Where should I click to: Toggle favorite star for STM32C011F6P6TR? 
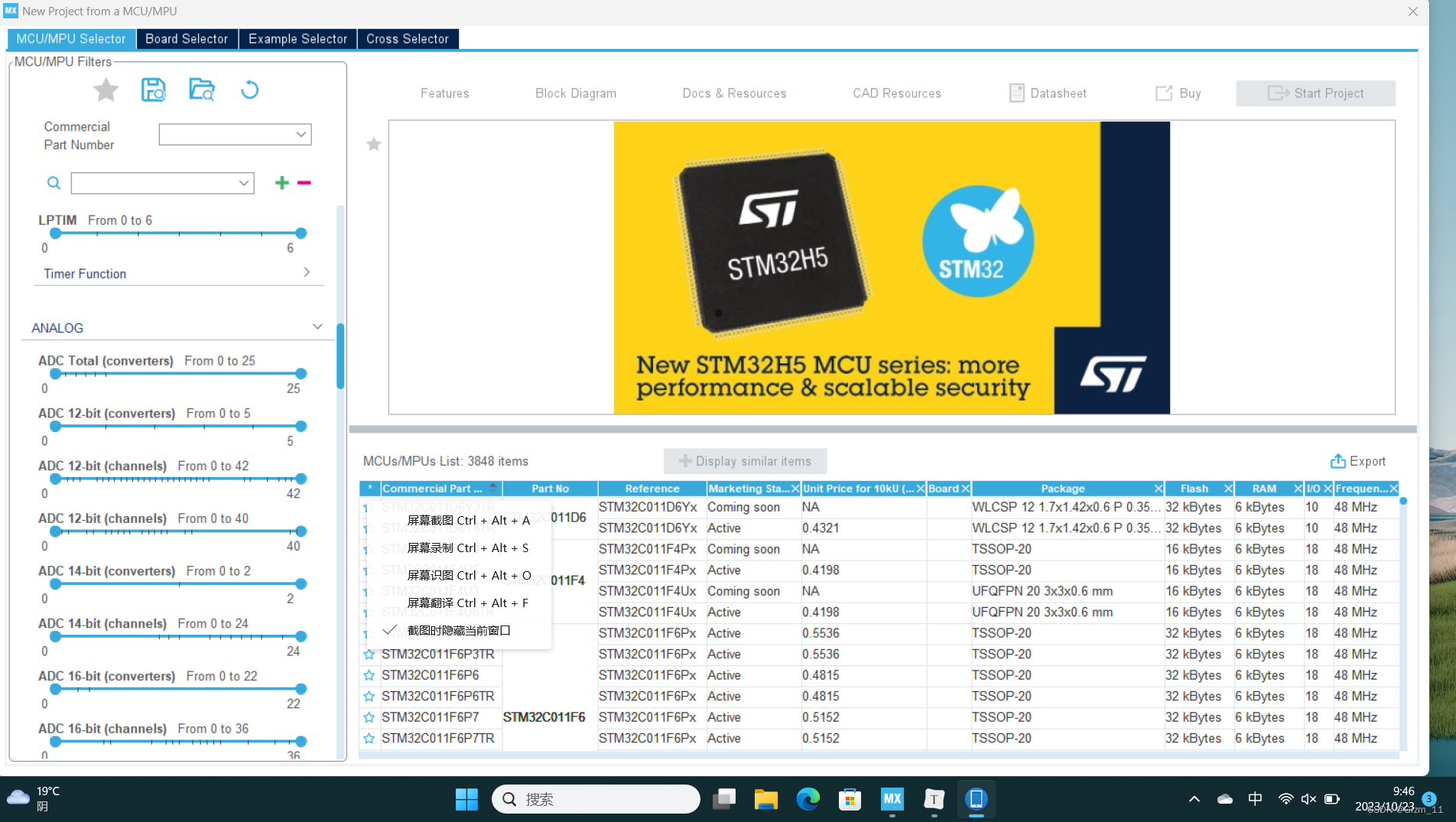(369, 697)
